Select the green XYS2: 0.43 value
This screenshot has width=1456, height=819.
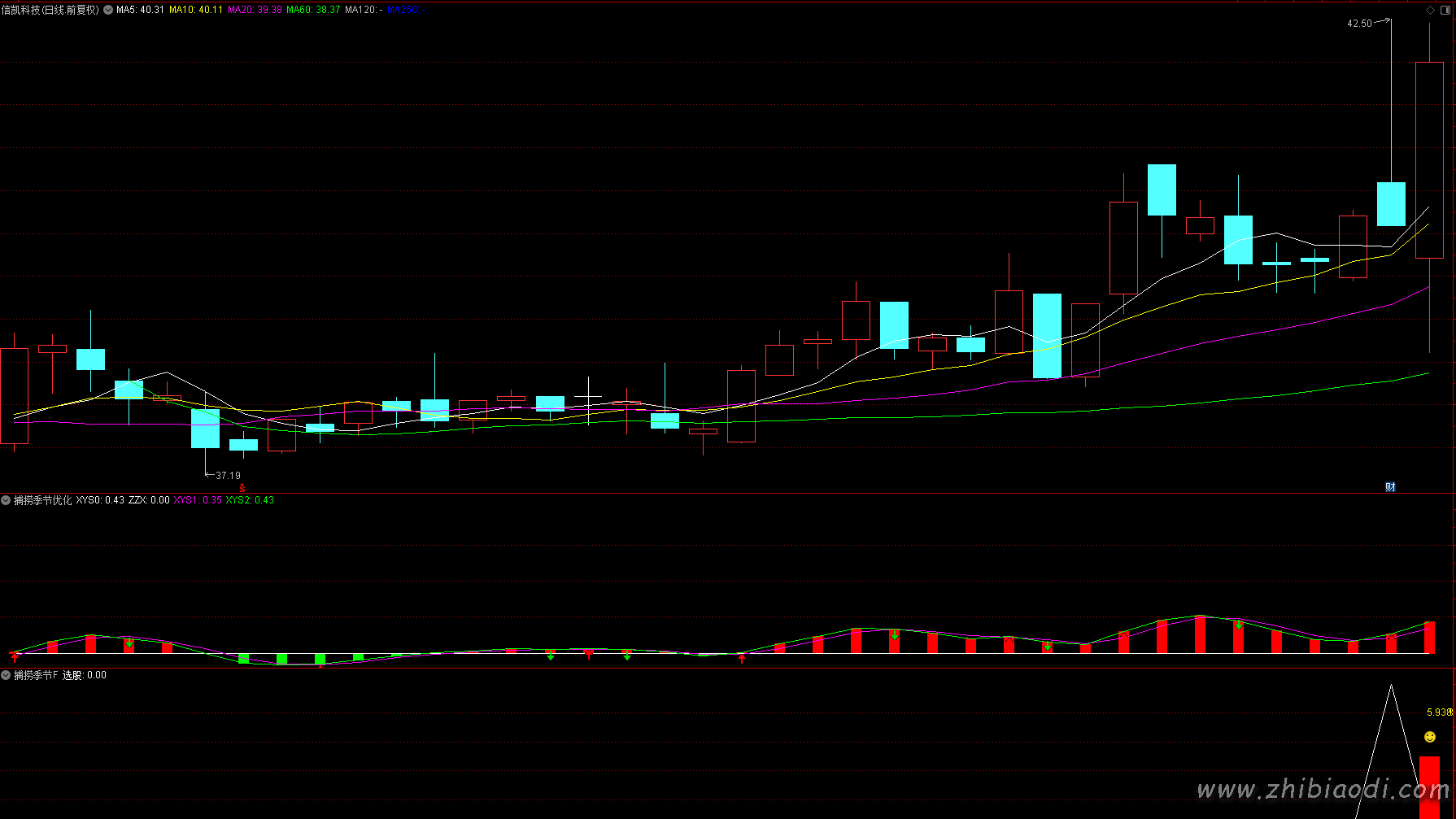[x=250, y=500]
